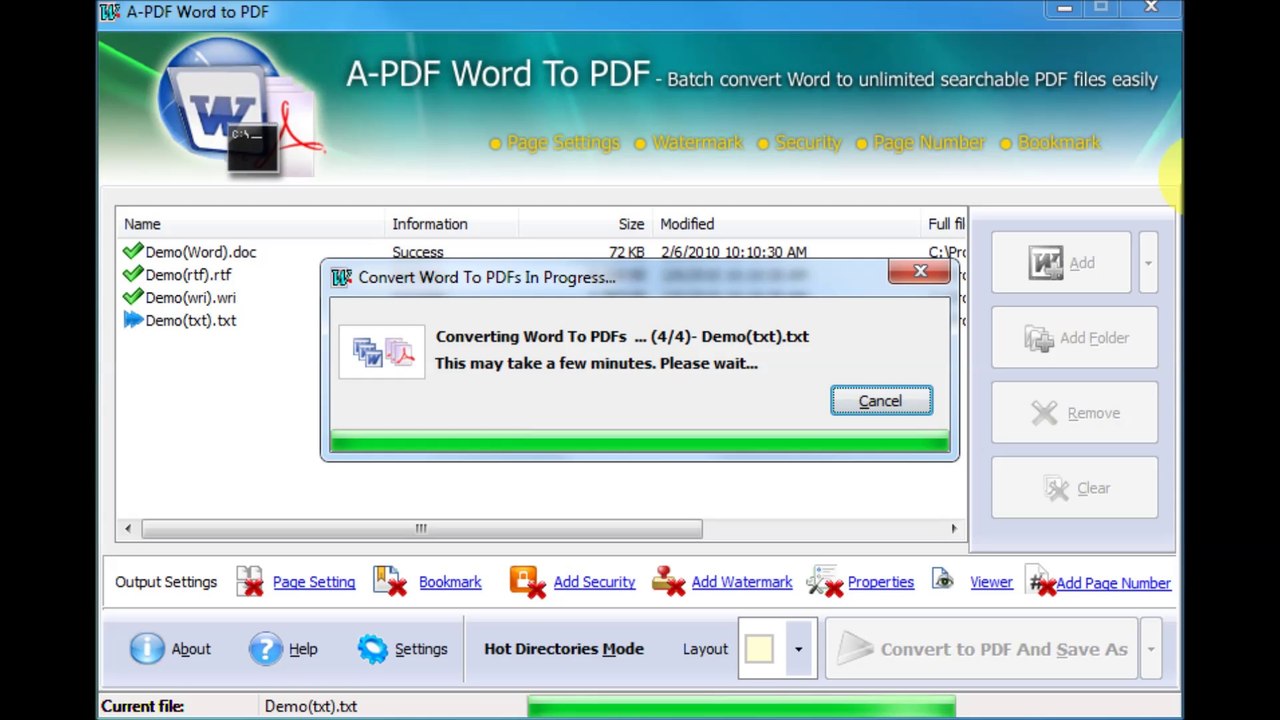Viewport: 1280px width, 720px height.
Task: Open the Viewer link
Action: coord(991,582)
